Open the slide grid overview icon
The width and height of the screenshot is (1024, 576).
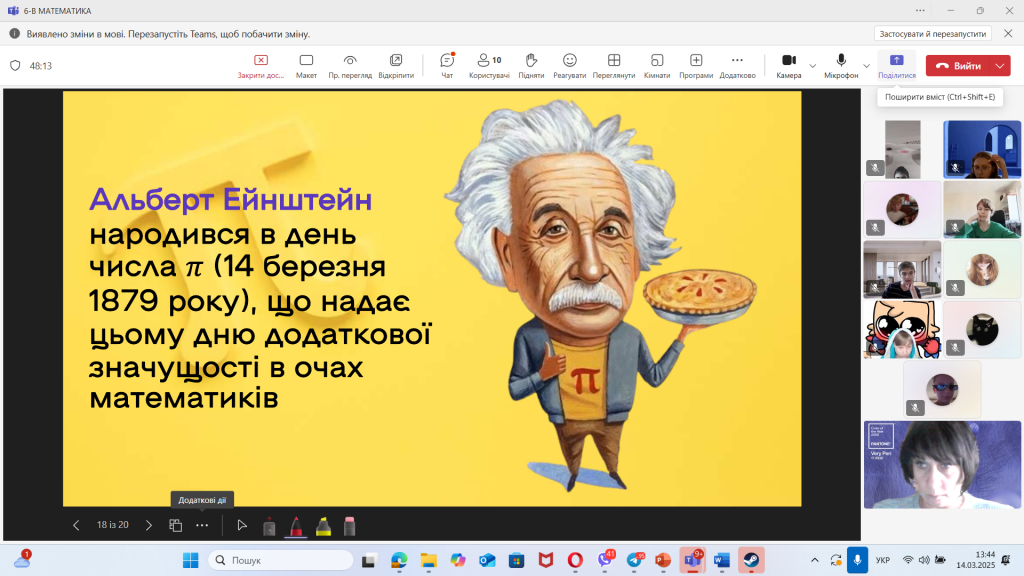point(176,524)
